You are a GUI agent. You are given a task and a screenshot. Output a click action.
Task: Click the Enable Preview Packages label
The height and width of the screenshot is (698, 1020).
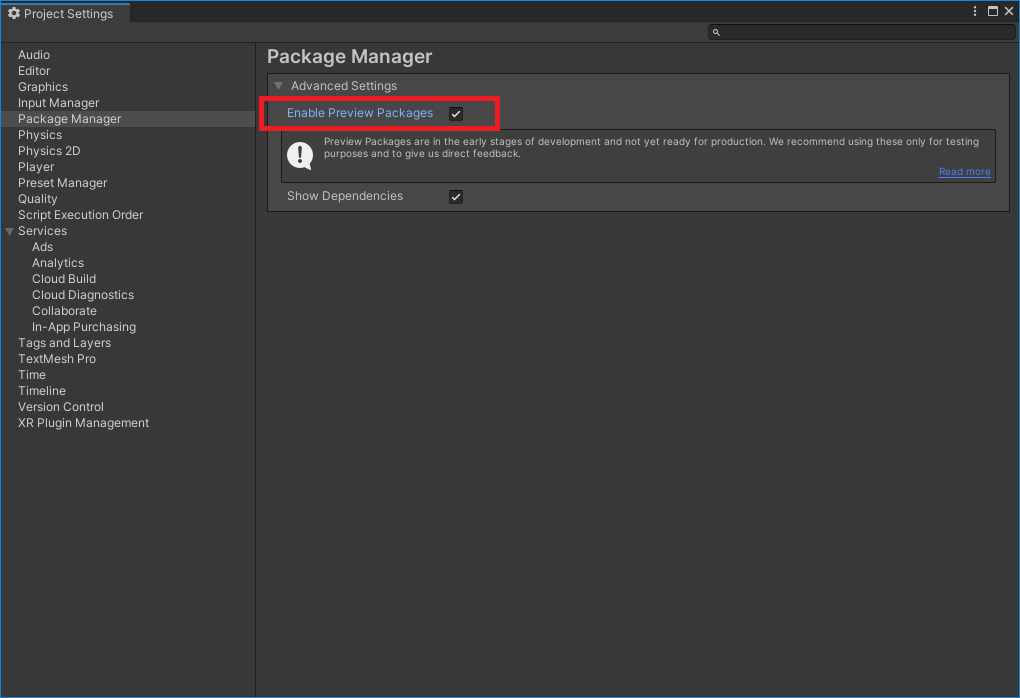click(360, 113)
